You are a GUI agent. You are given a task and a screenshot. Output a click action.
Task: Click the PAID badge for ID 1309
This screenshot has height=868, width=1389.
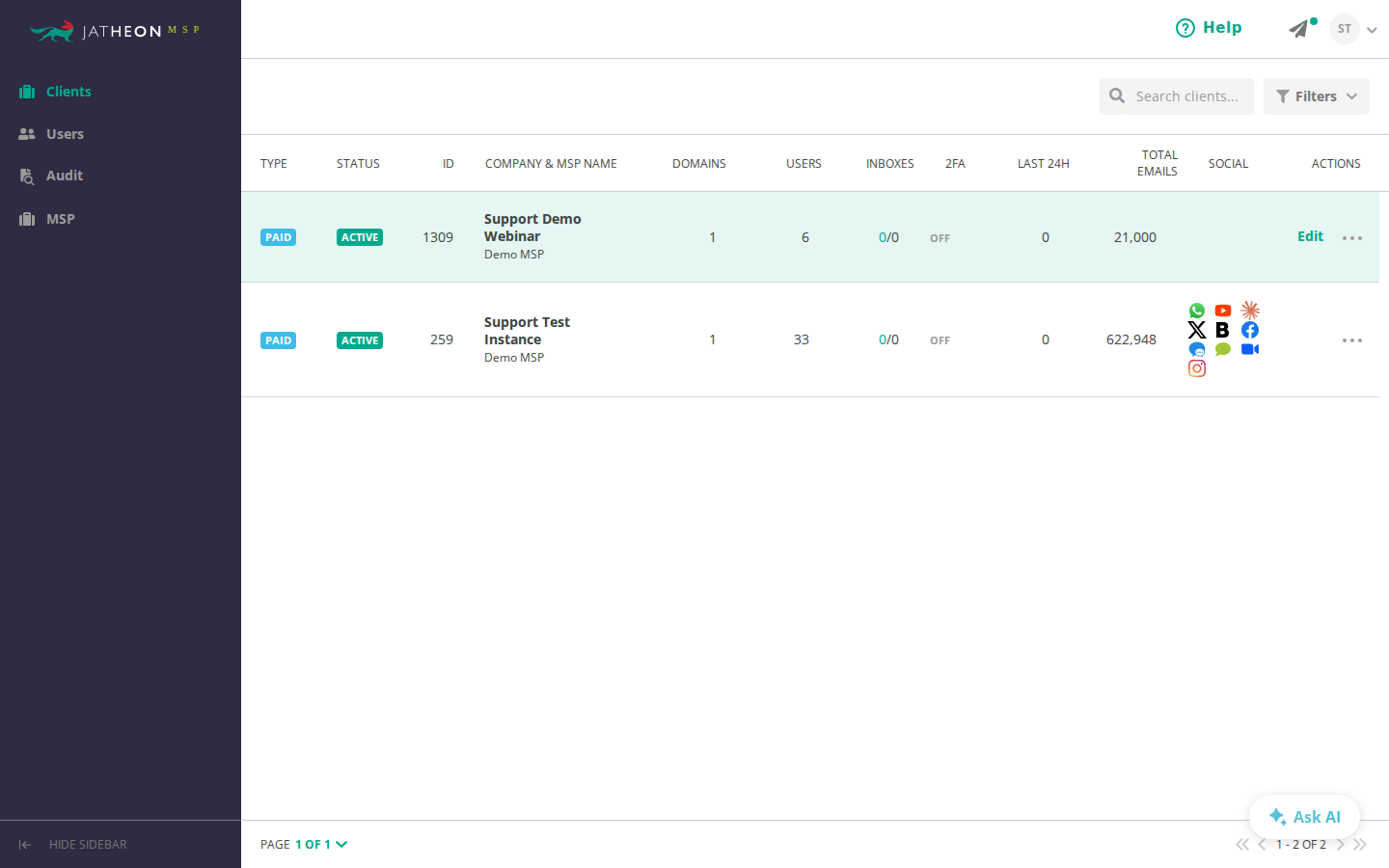(278, 237)
